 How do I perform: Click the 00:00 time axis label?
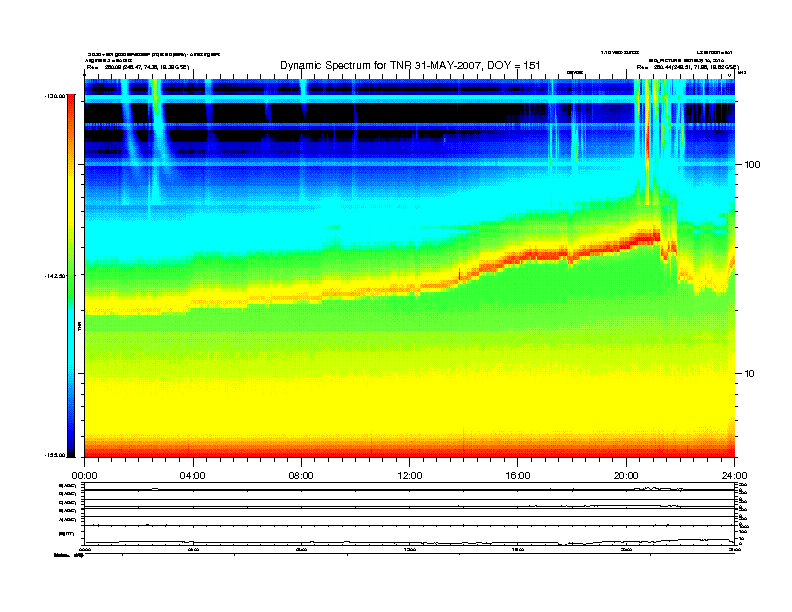(84, 476)
